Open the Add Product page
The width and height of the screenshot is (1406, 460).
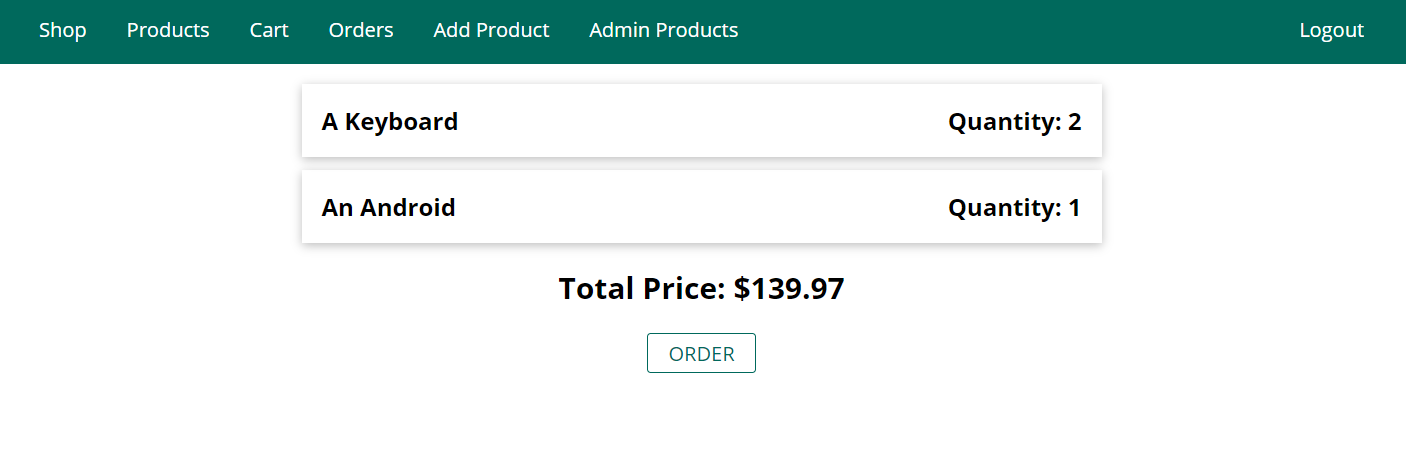pyautogui.click(x=491, y=30)
